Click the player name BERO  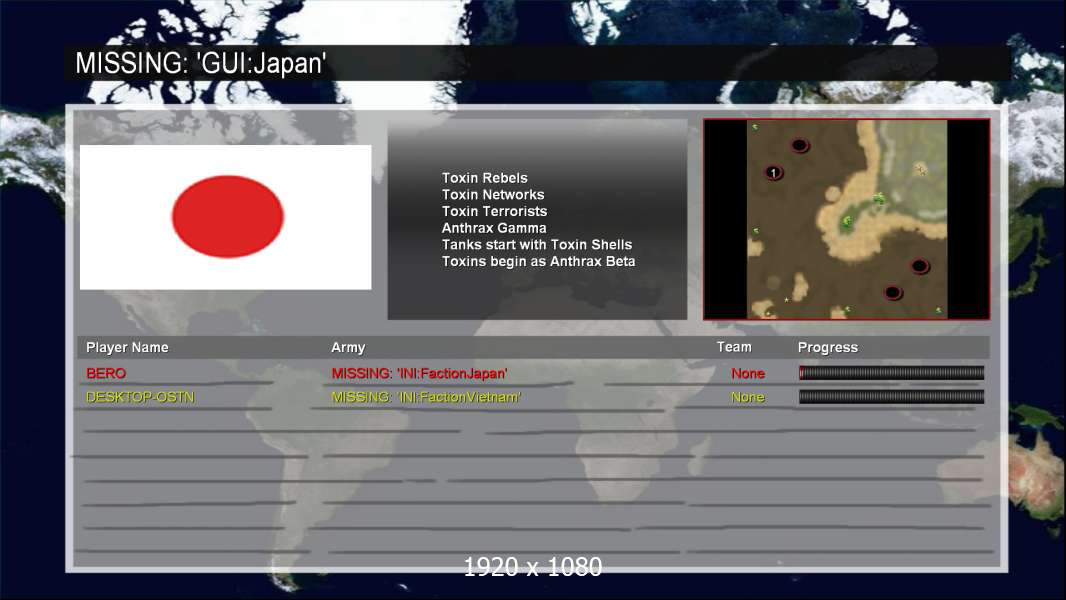pos(106,373)
